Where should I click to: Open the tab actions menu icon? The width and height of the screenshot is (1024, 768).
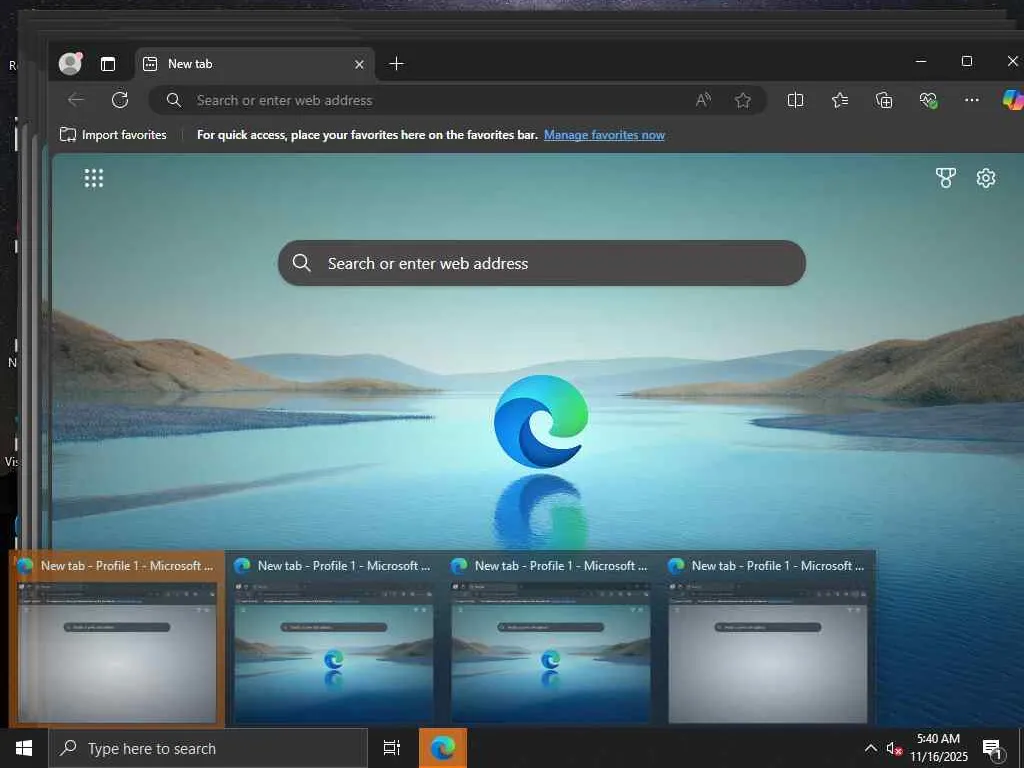coord(108,64)
